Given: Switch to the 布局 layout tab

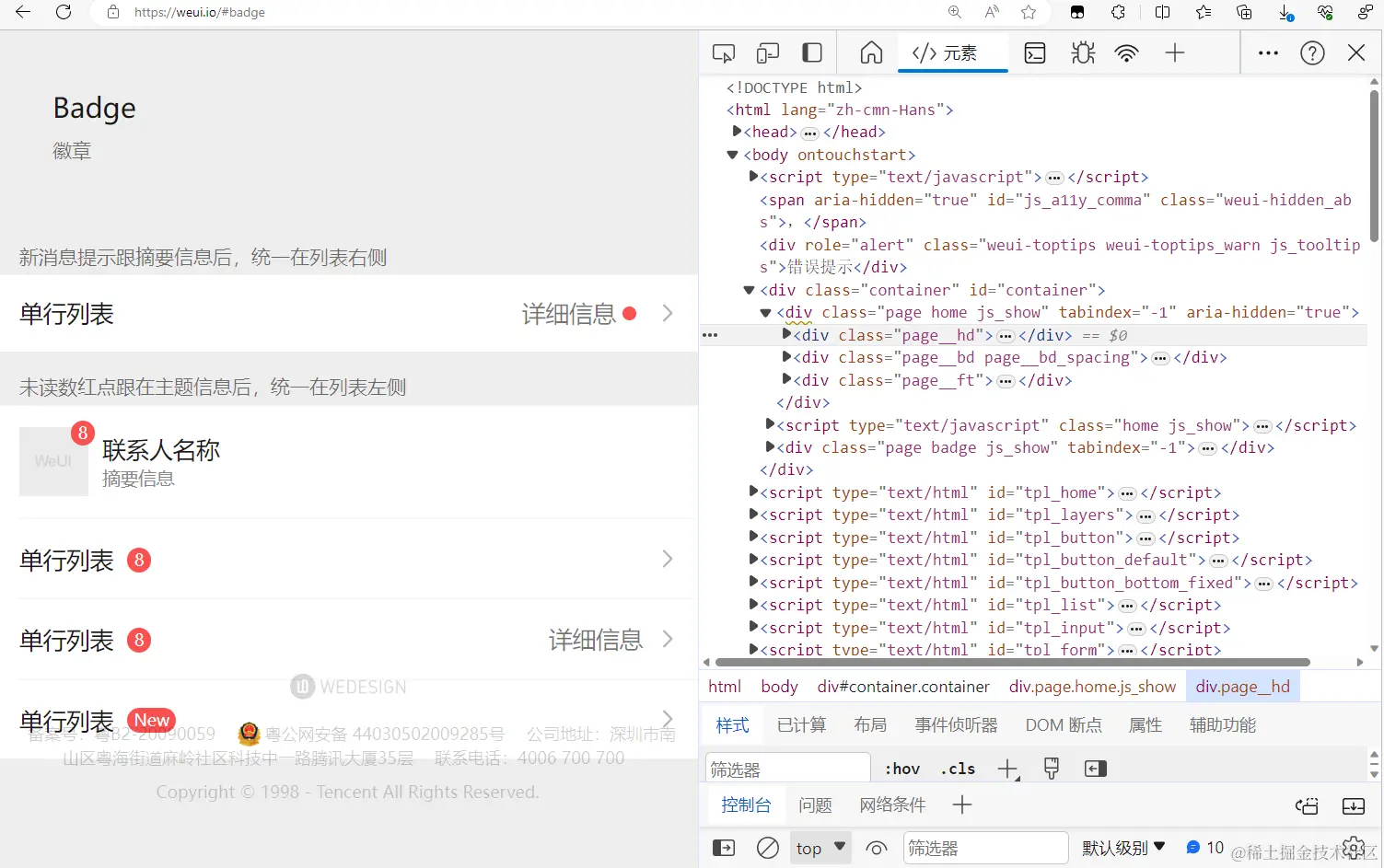Looking at the screenshot, I should (x=870, y=725).
